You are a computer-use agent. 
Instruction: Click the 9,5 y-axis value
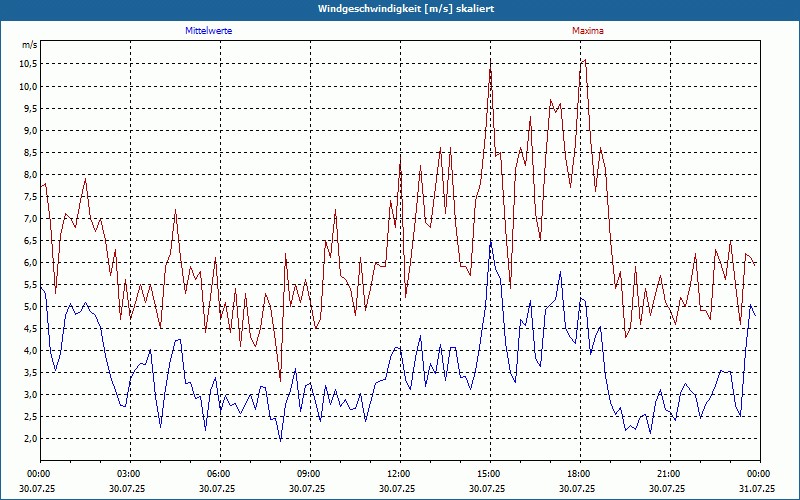(x=30, y=108)
